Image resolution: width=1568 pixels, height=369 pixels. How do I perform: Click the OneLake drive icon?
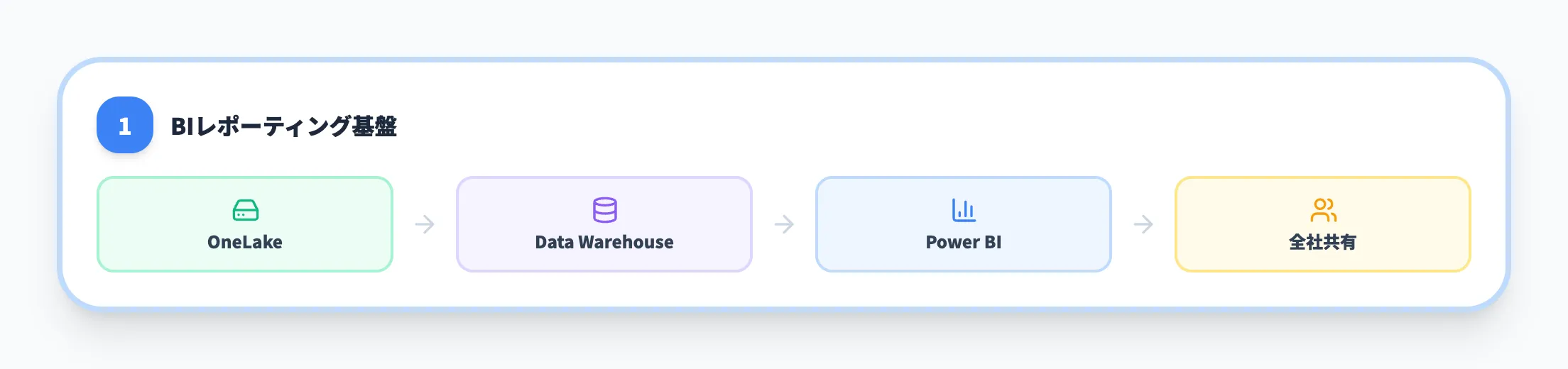[245, 210]
